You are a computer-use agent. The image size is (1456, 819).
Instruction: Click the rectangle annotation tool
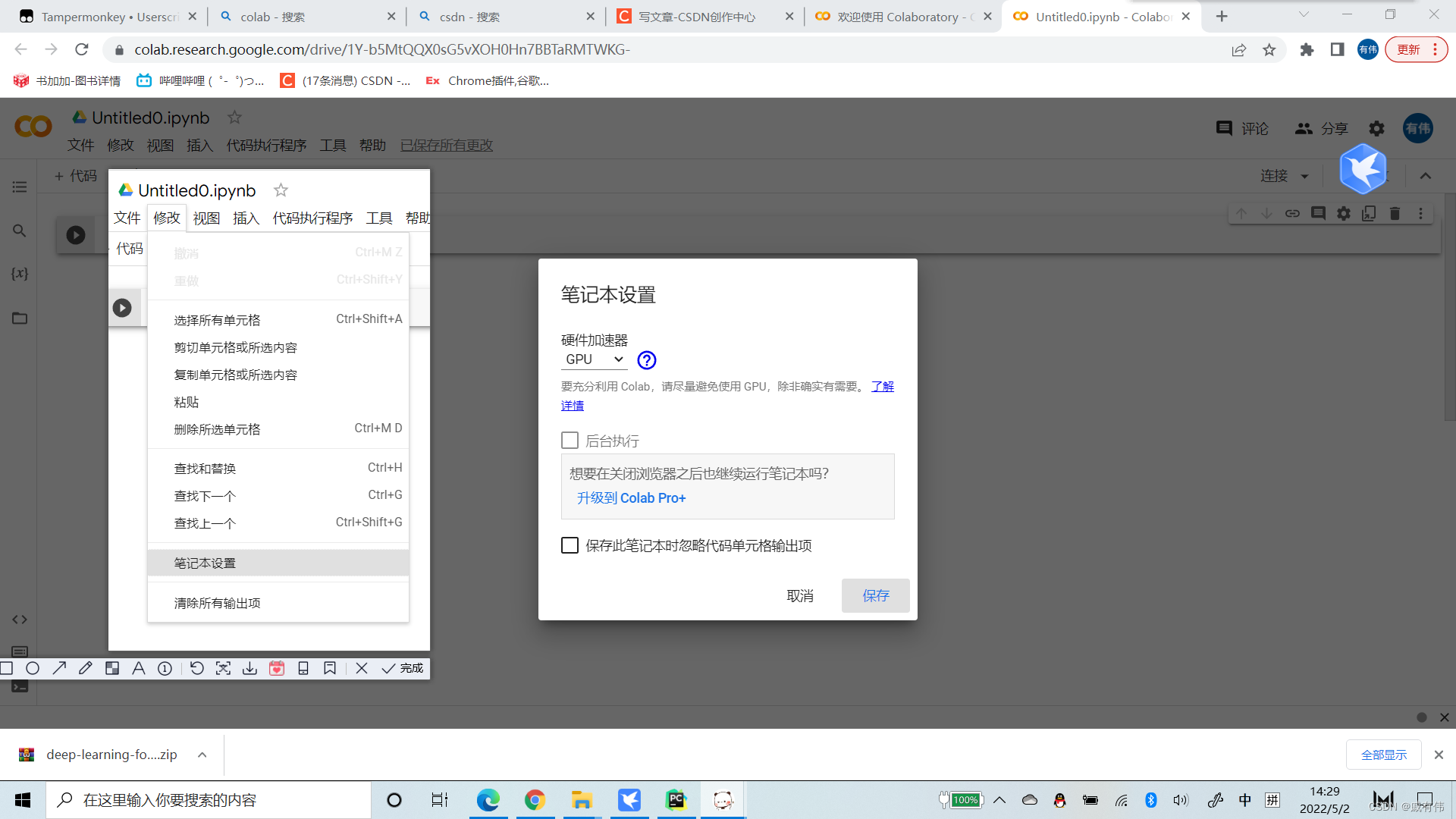[7, 668]
